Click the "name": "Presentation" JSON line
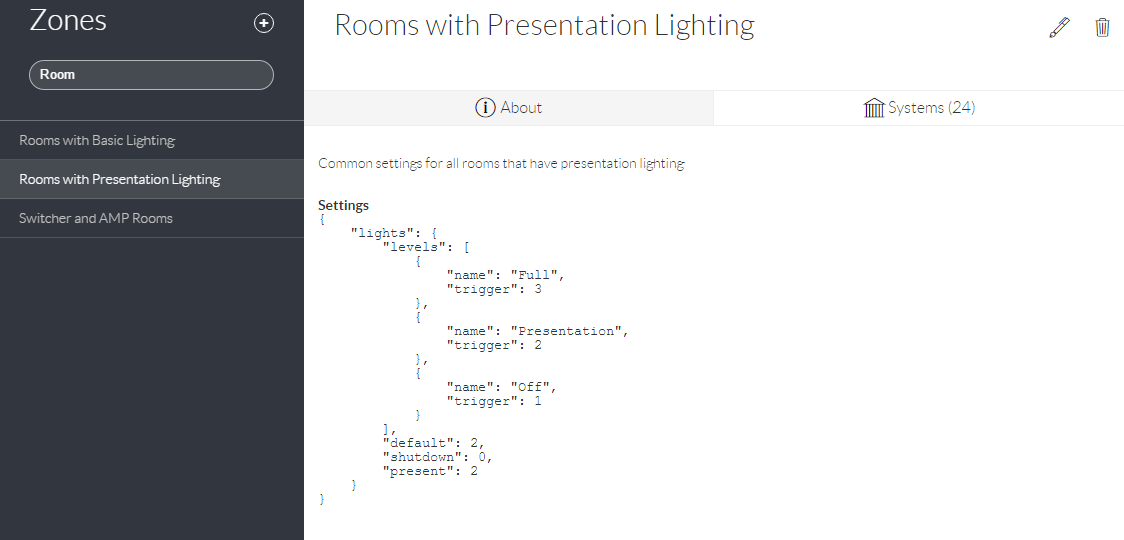 coord(537,331)
